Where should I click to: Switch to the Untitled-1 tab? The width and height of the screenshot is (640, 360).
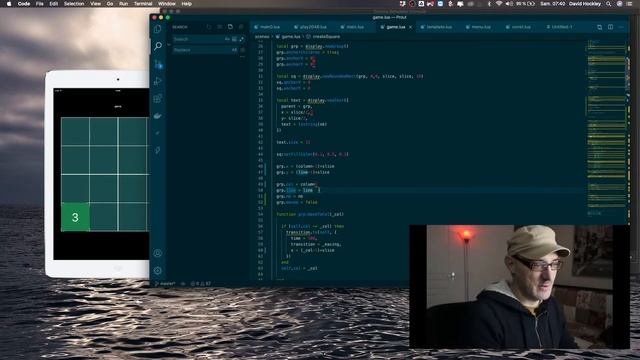562,27
